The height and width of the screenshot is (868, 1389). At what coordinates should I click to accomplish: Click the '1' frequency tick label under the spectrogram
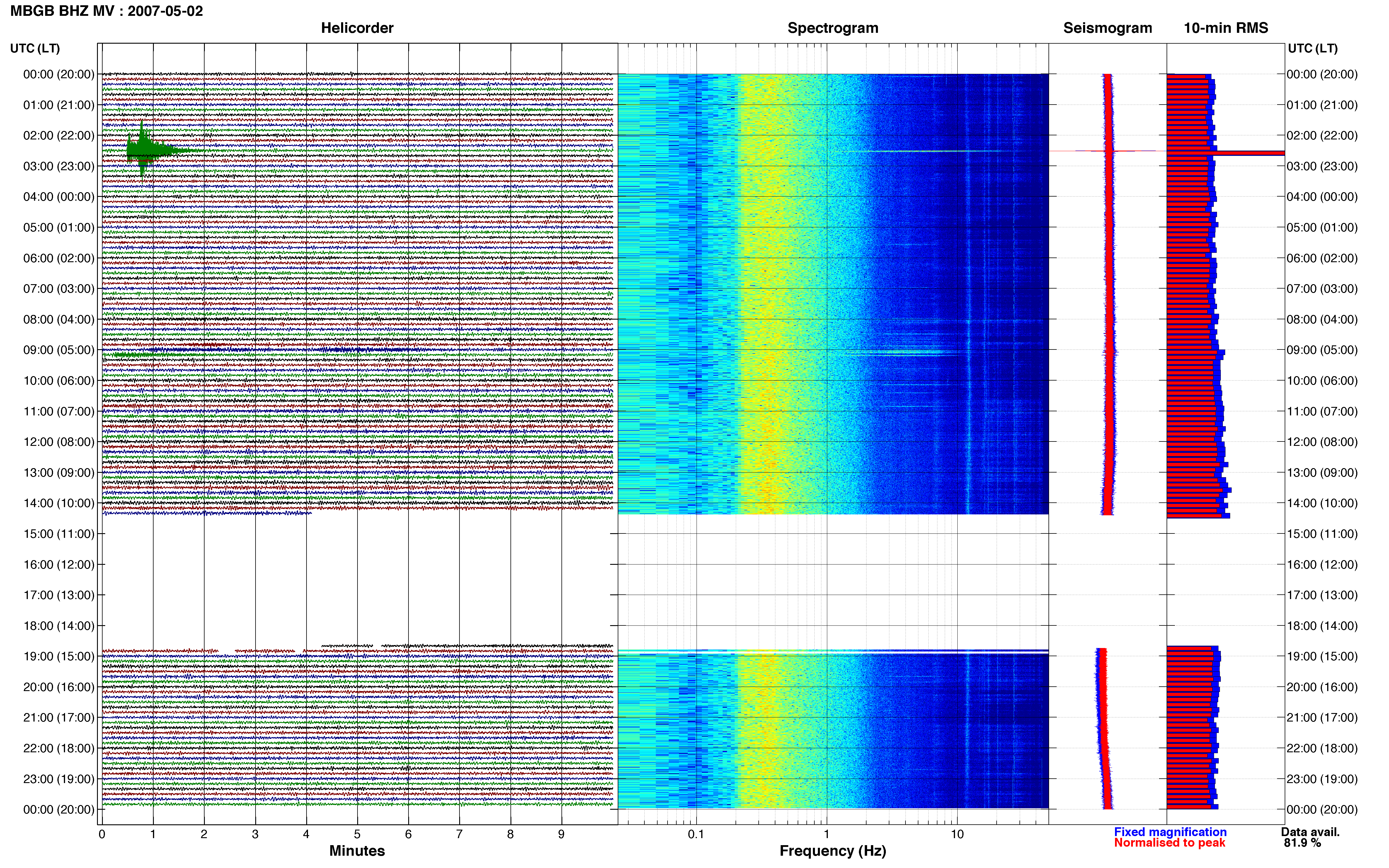click(x=827, y=834)
